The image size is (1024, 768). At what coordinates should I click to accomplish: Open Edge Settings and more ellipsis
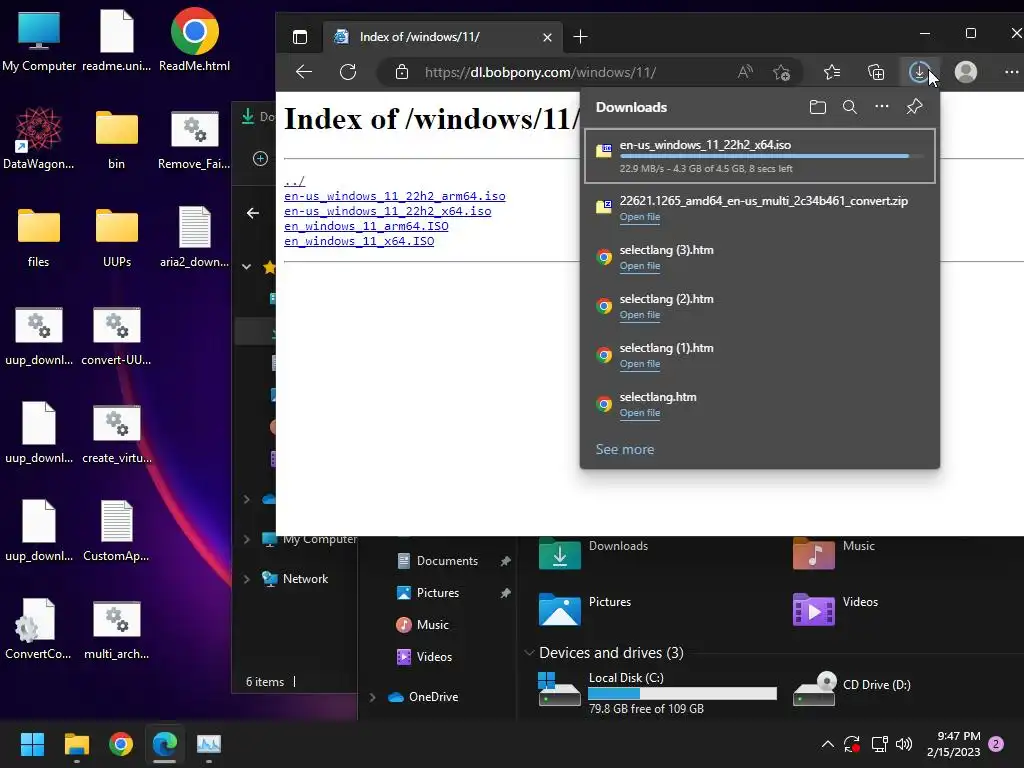click(x=1011, y=72)
